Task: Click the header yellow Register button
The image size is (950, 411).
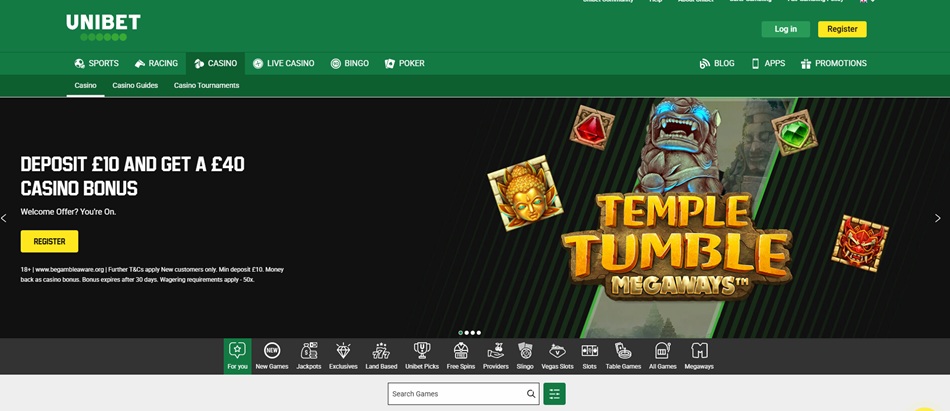Action: pos(842,29)
